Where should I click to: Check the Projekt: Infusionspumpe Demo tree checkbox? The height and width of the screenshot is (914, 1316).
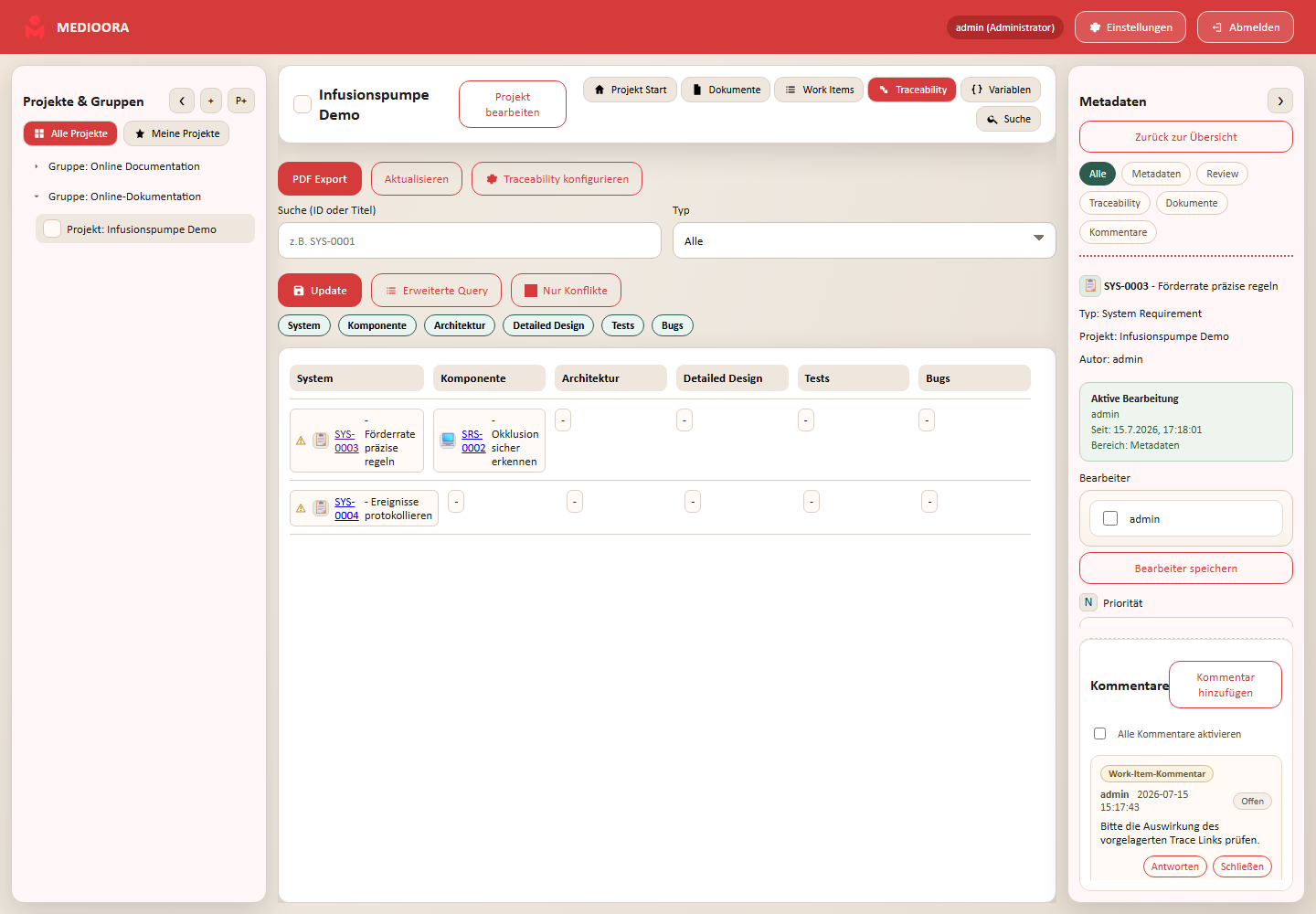tap(52, 228)
